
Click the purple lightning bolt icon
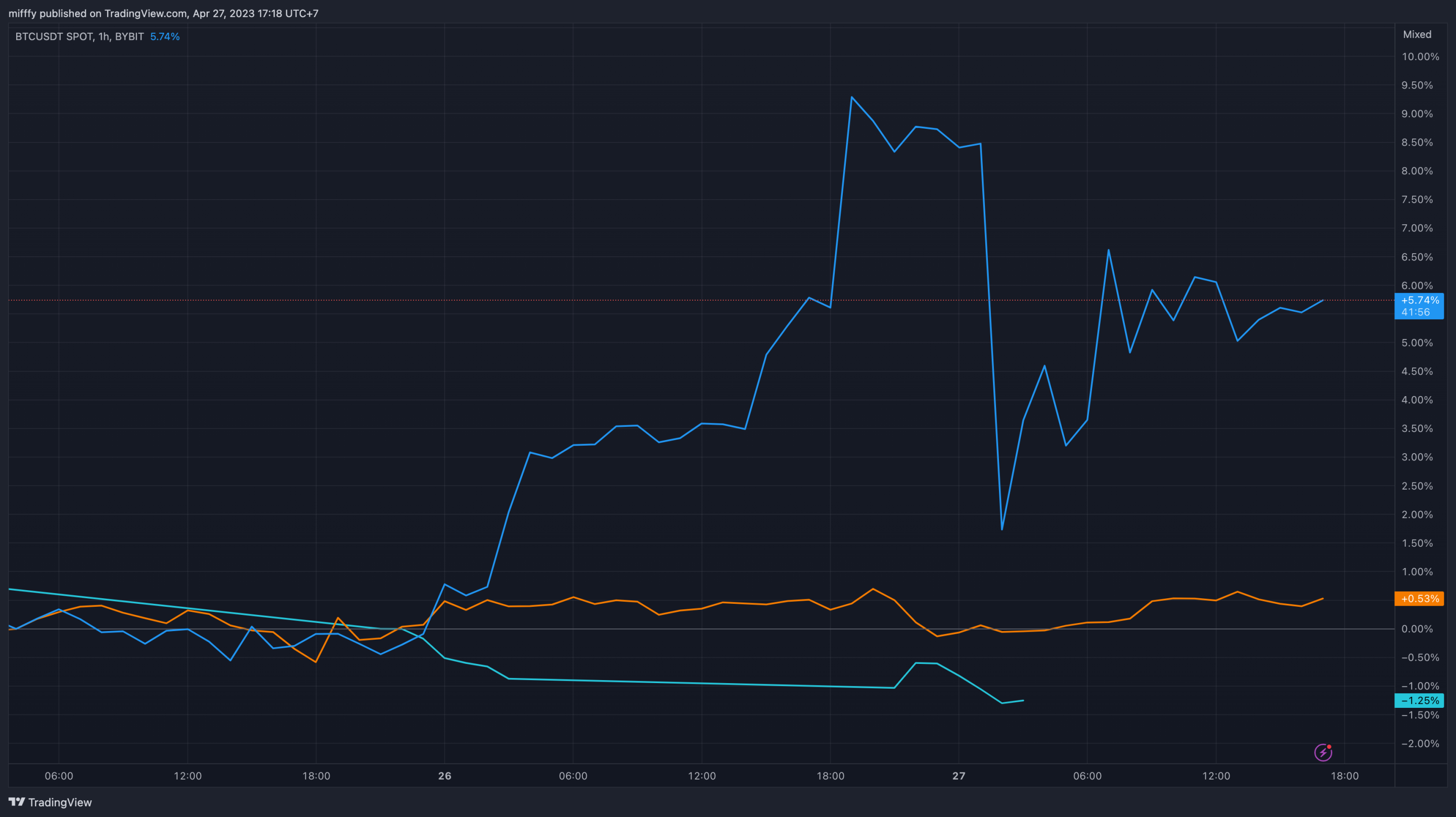click(x=1323, y=752)
